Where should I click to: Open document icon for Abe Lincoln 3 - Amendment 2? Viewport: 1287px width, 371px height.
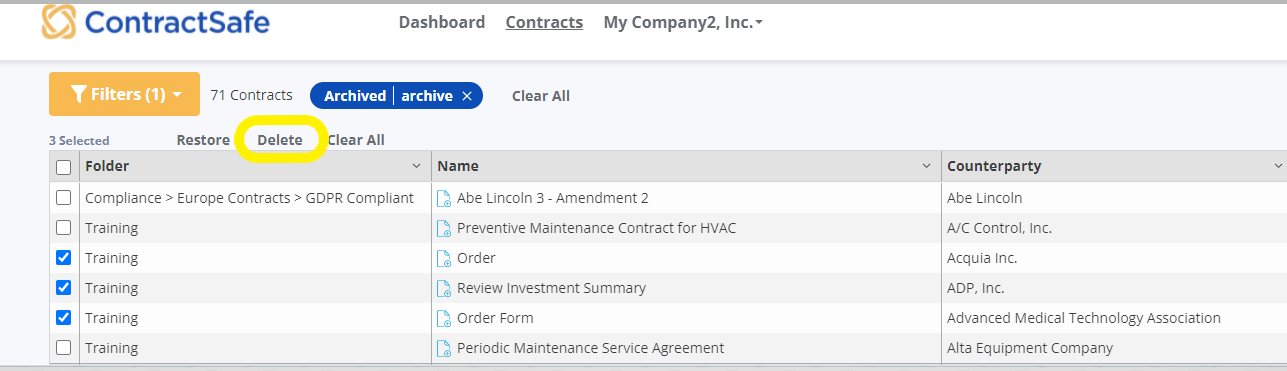pyautogui.click(x=444, y=198)
